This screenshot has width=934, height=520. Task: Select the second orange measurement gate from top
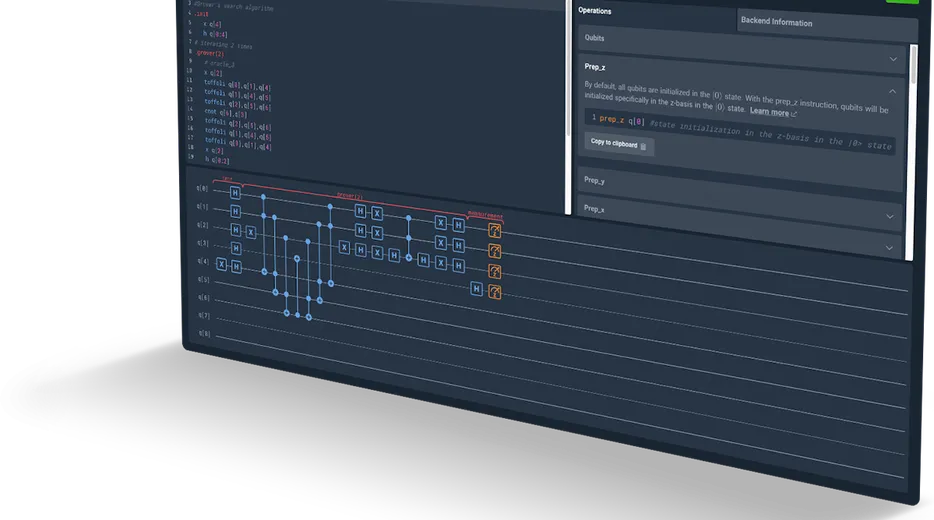click(x=493, y=250)
